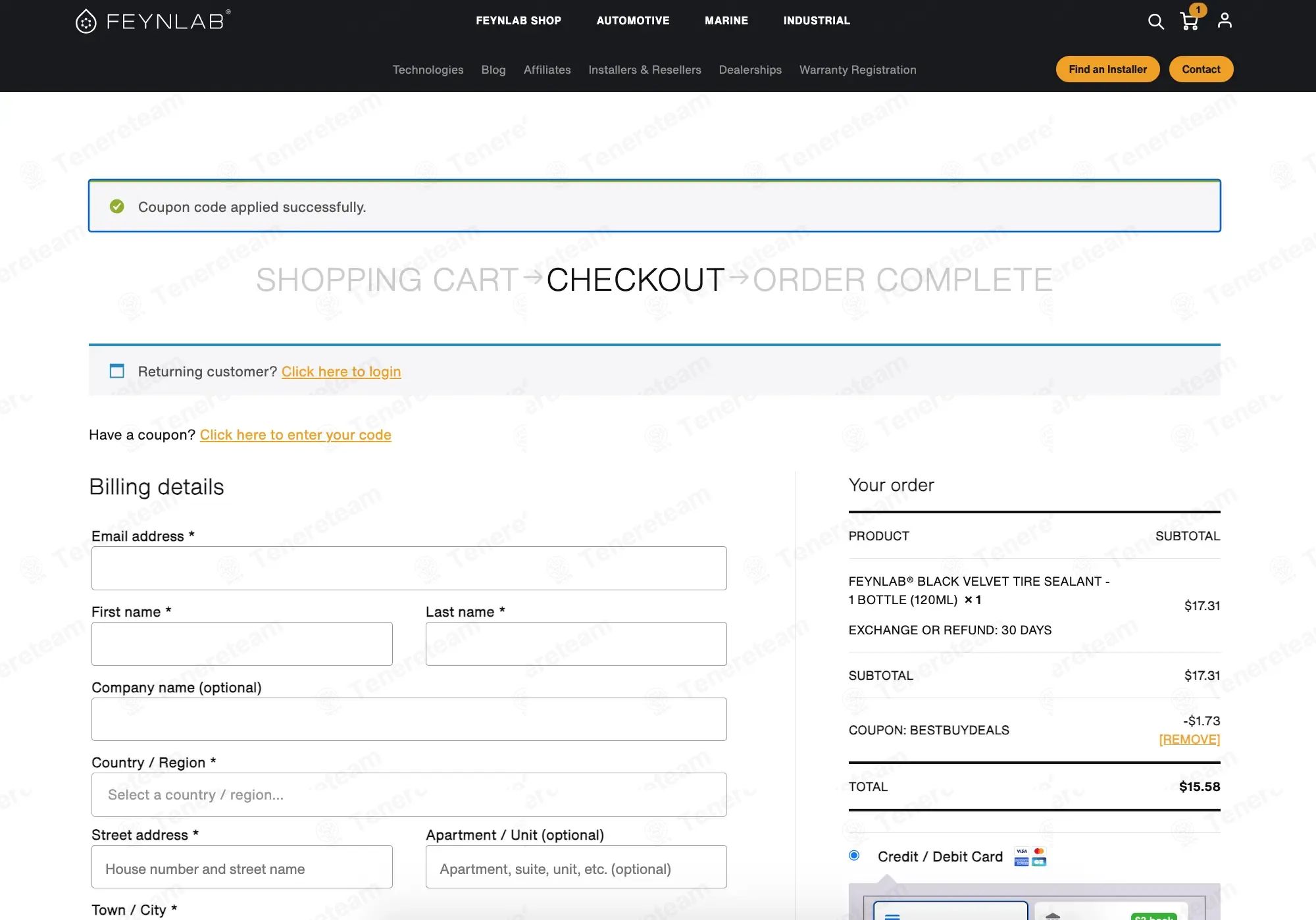Click the Contact button

[x=1201, y=69]
